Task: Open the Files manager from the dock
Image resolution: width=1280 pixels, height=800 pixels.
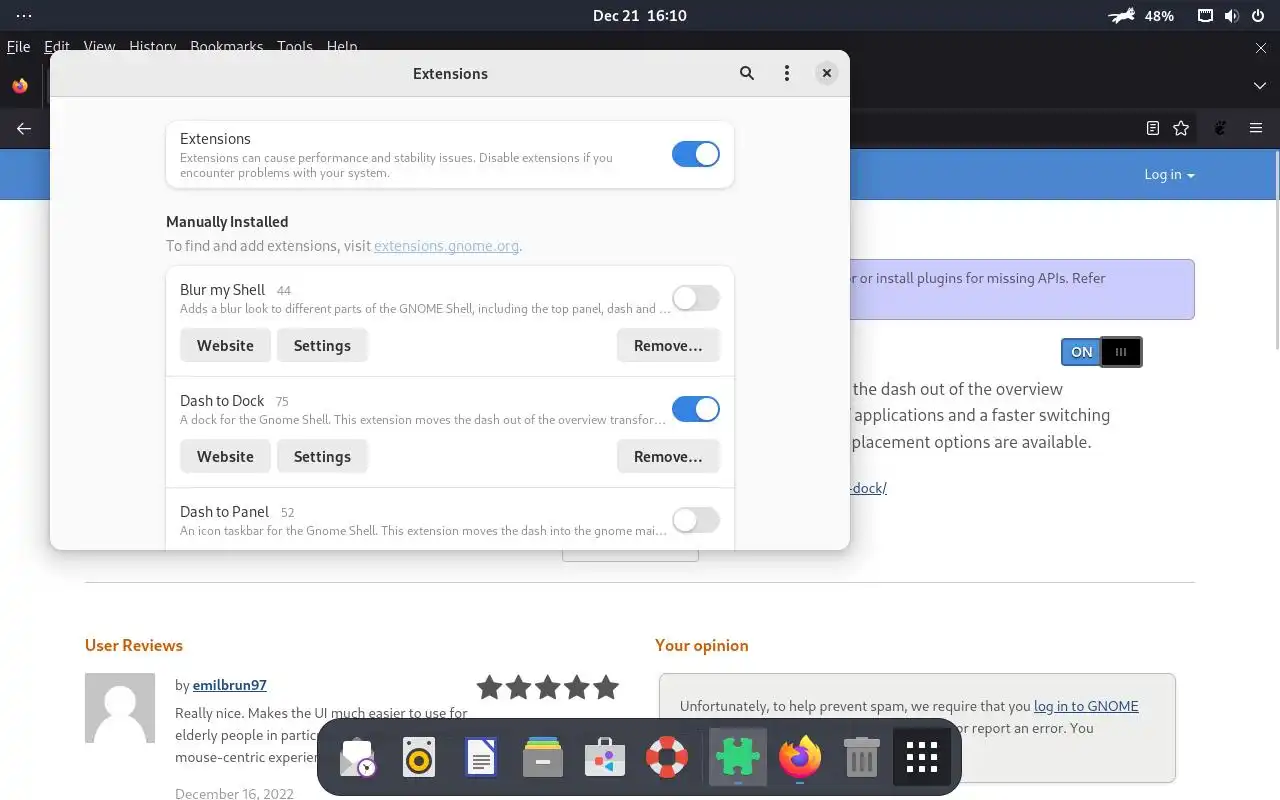Action: point(542,758)
